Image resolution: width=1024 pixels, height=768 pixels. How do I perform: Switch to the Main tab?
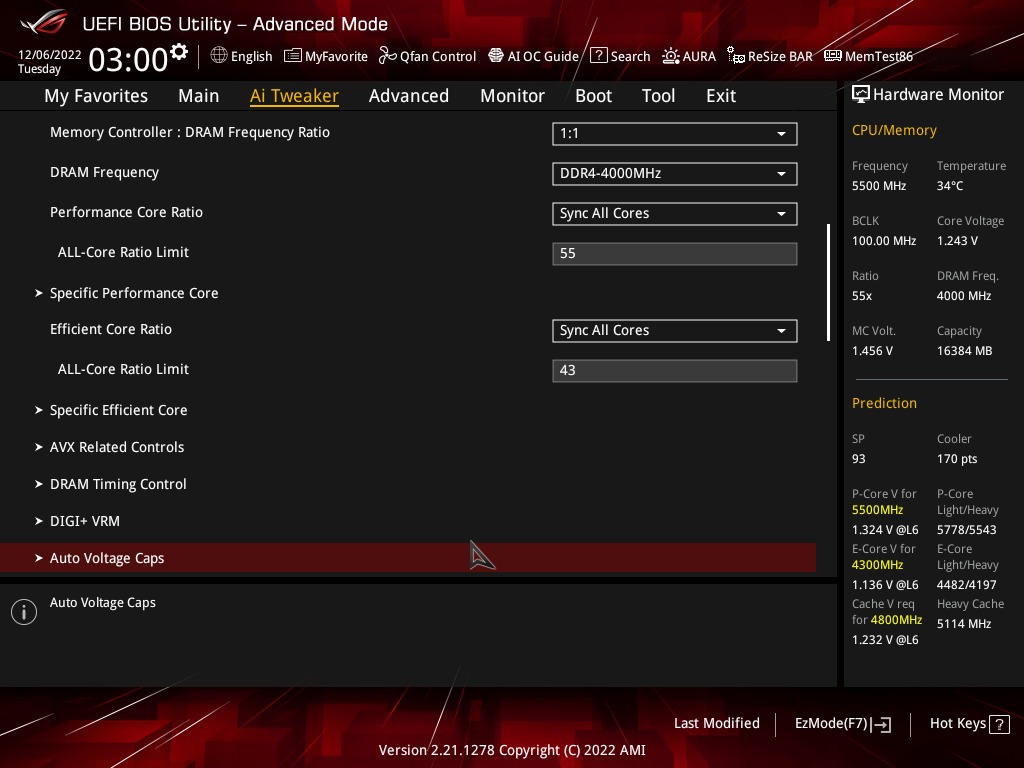[199, 96]
